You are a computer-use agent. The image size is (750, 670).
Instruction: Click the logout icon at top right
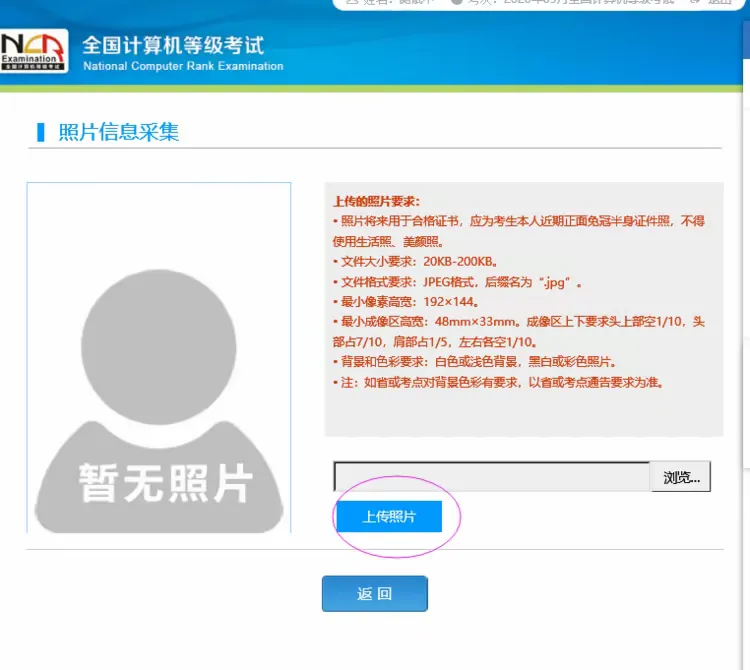click(x=697, y=2)
